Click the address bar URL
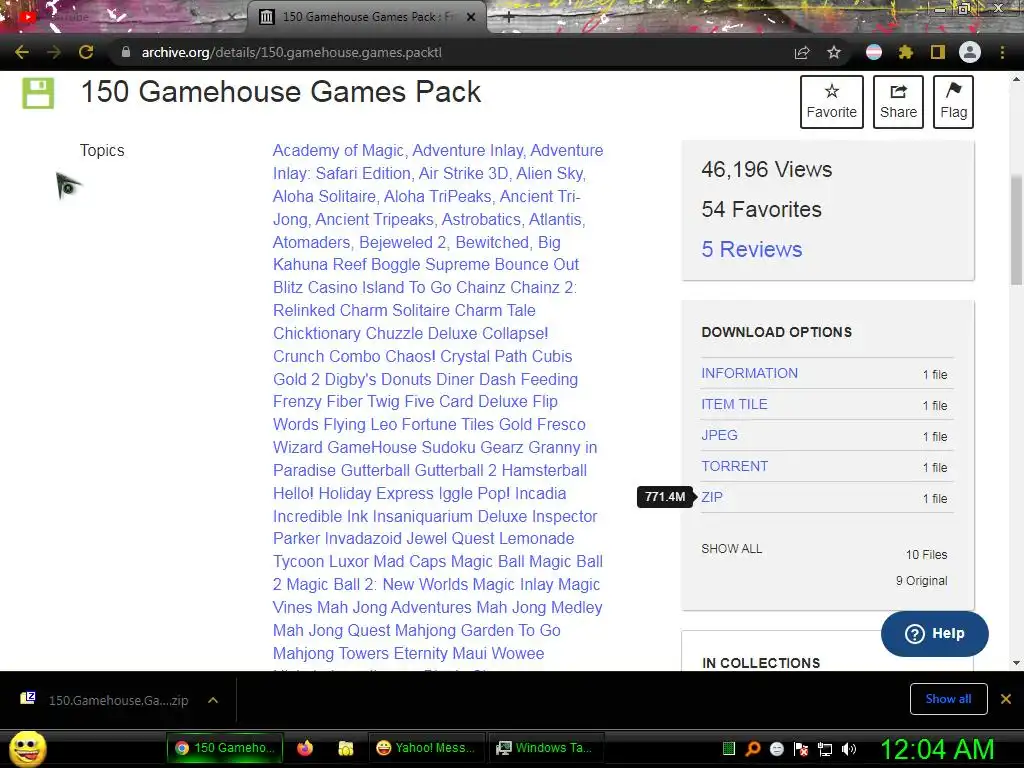 (291, 52)
